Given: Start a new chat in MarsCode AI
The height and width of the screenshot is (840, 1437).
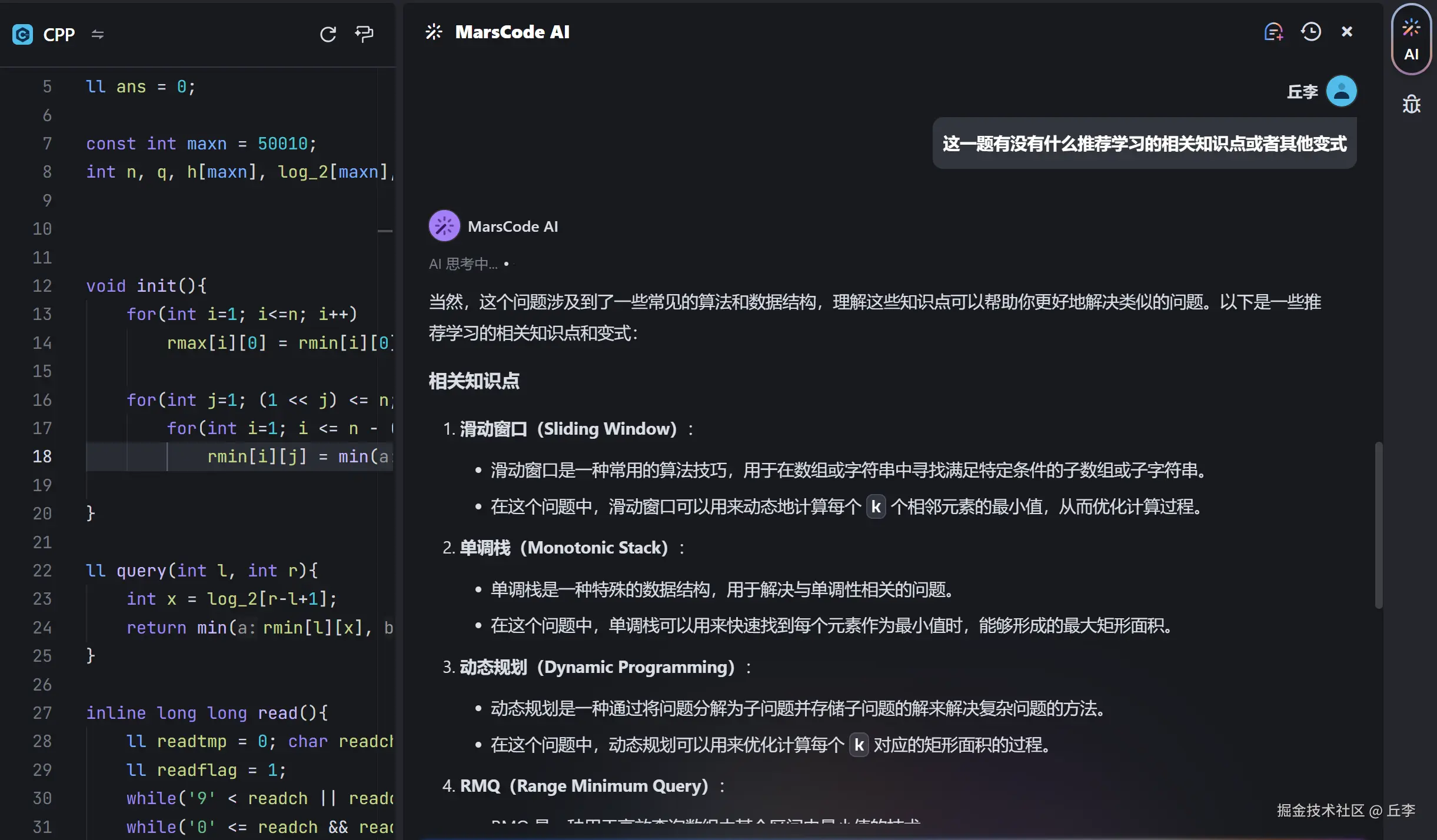Looking at the screenshot, I should [x=1273, y=32].
